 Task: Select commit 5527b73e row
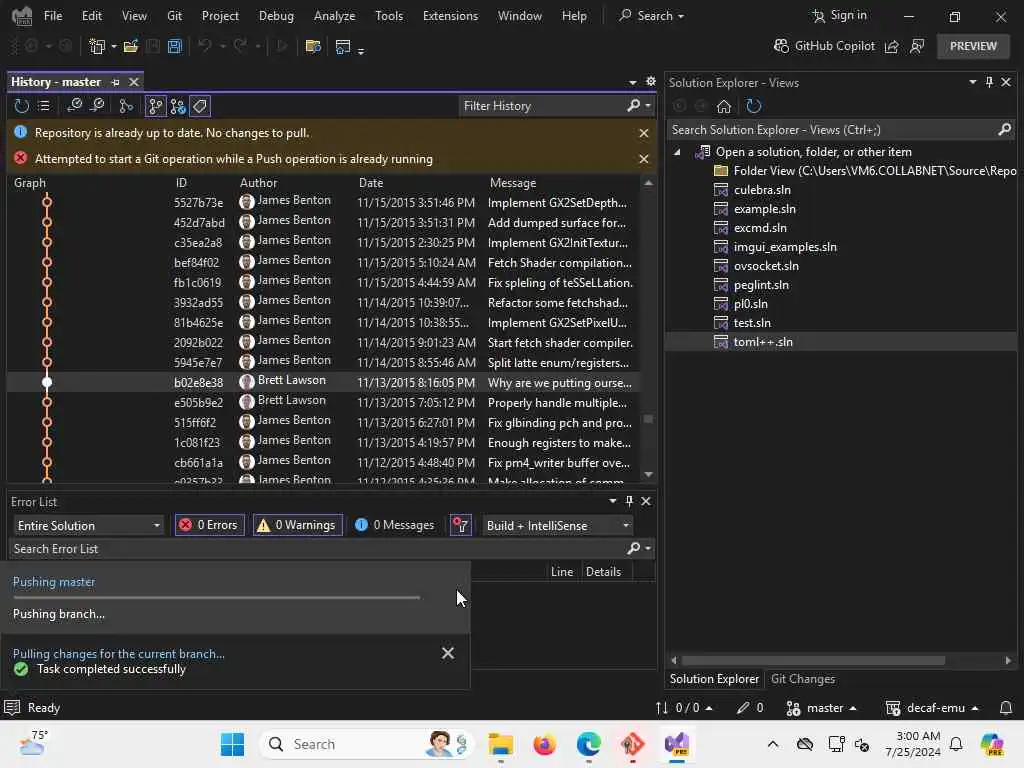click(x=323, y=202)
